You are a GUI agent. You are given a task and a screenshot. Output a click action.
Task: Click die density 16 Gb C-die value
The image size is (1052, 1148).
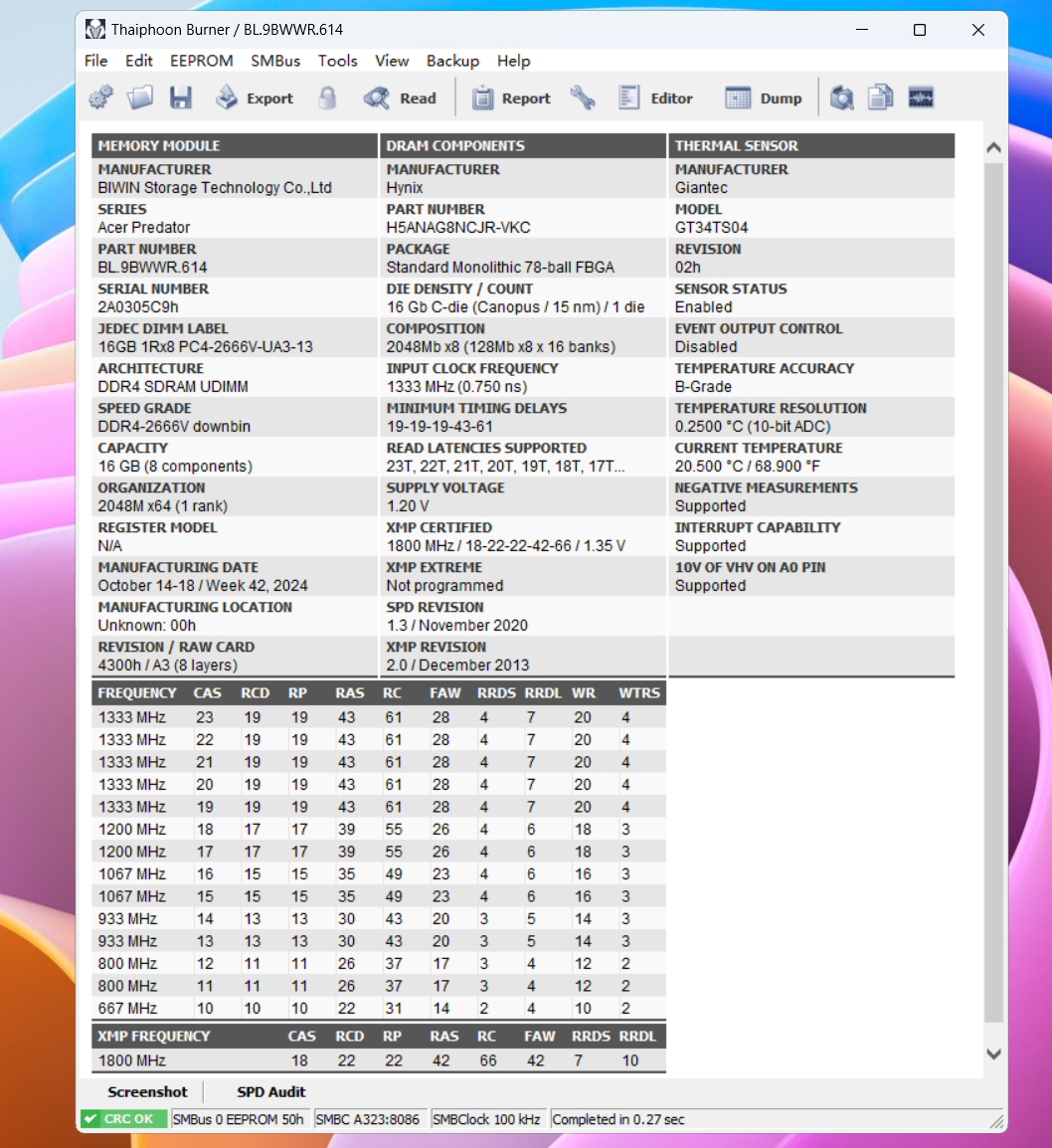click(x=515, y=306)
